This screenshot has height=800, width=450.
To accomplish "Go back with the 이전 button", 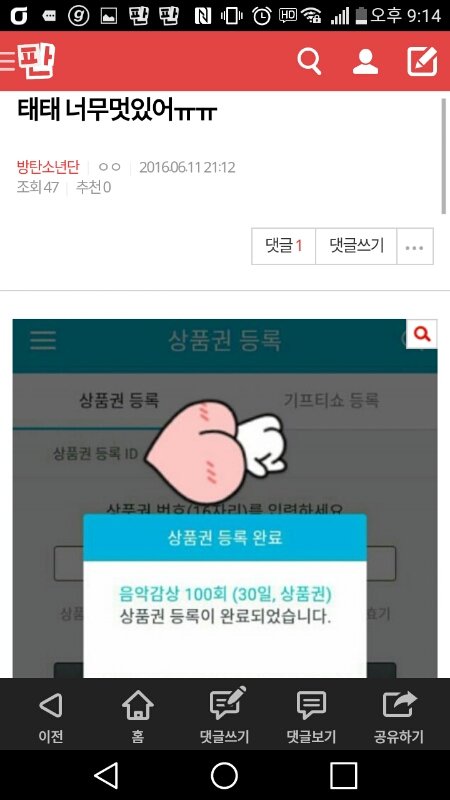I will pyautogui.click(x=51, y=715).
